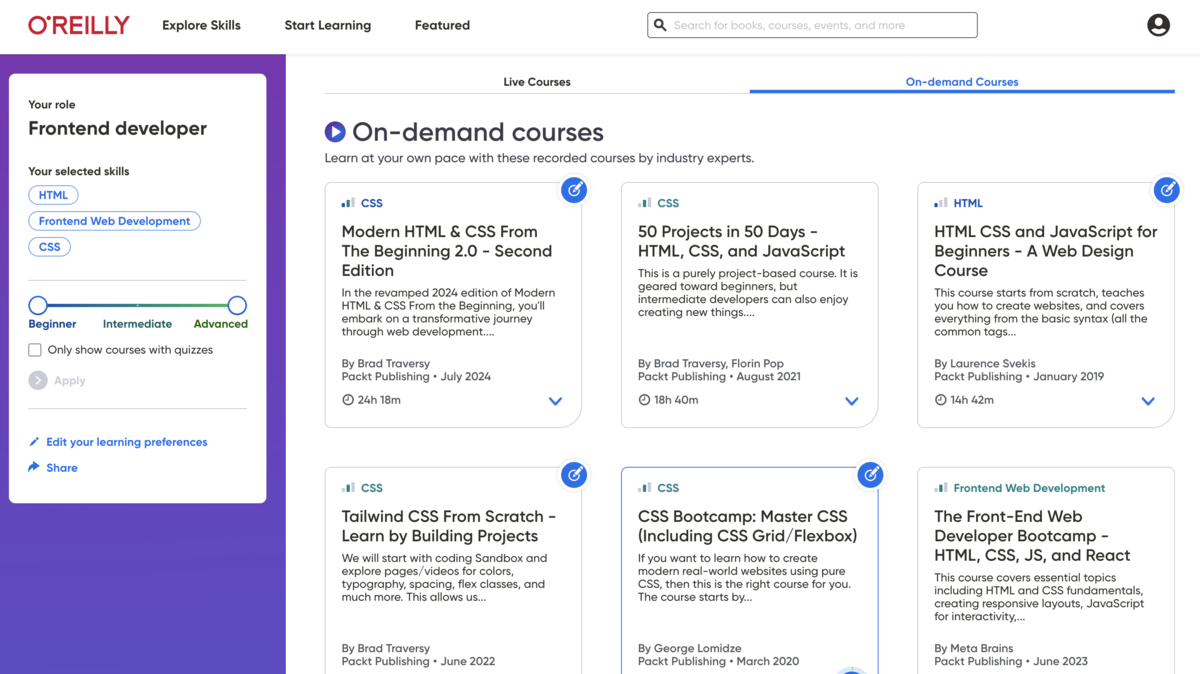Viewport: 1200px width, 674px height.
Task: Click the Beginner level label
Action: click(x=52, y=324)
